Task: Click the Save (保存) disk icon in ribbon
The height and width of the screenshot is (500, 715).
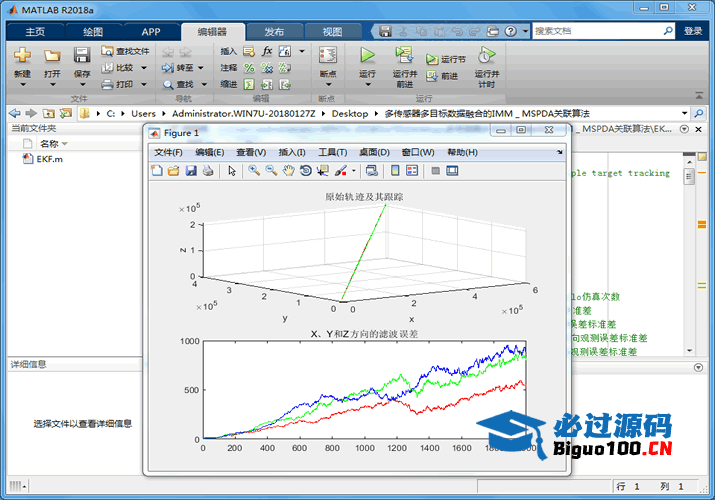Action: tap(82, 56)
